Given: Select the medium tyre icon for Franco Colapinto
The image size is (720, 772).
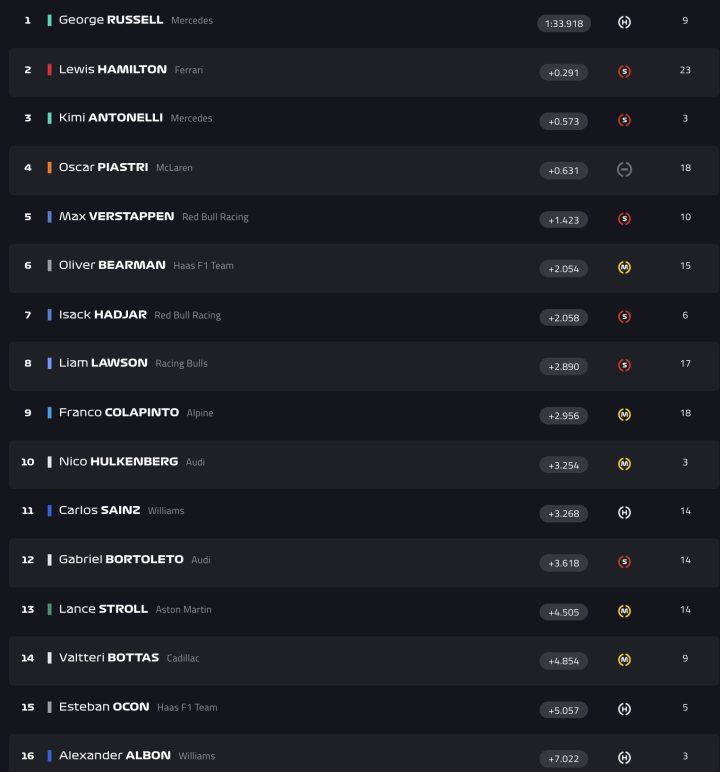Looking at the screenshot, I should pos(624,414).
